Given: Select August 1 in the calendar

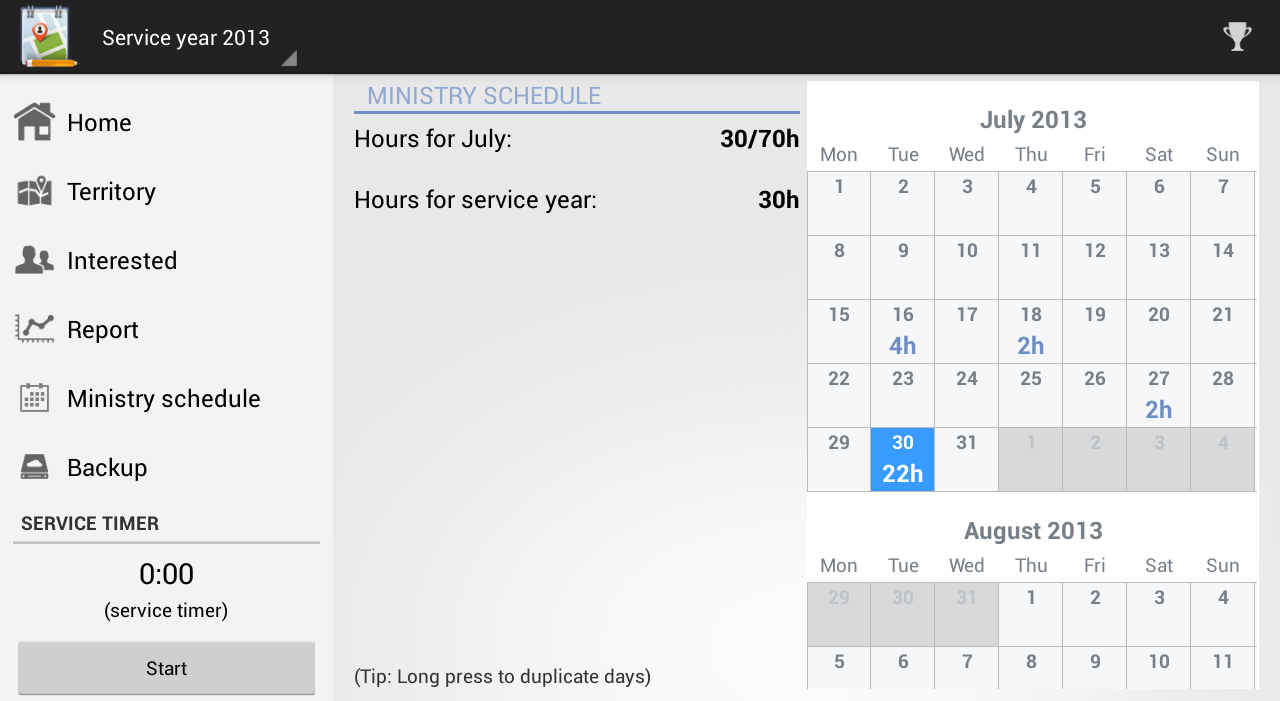Looking at the screenshot, I should pyautogui.click(x=1031, y=614).
